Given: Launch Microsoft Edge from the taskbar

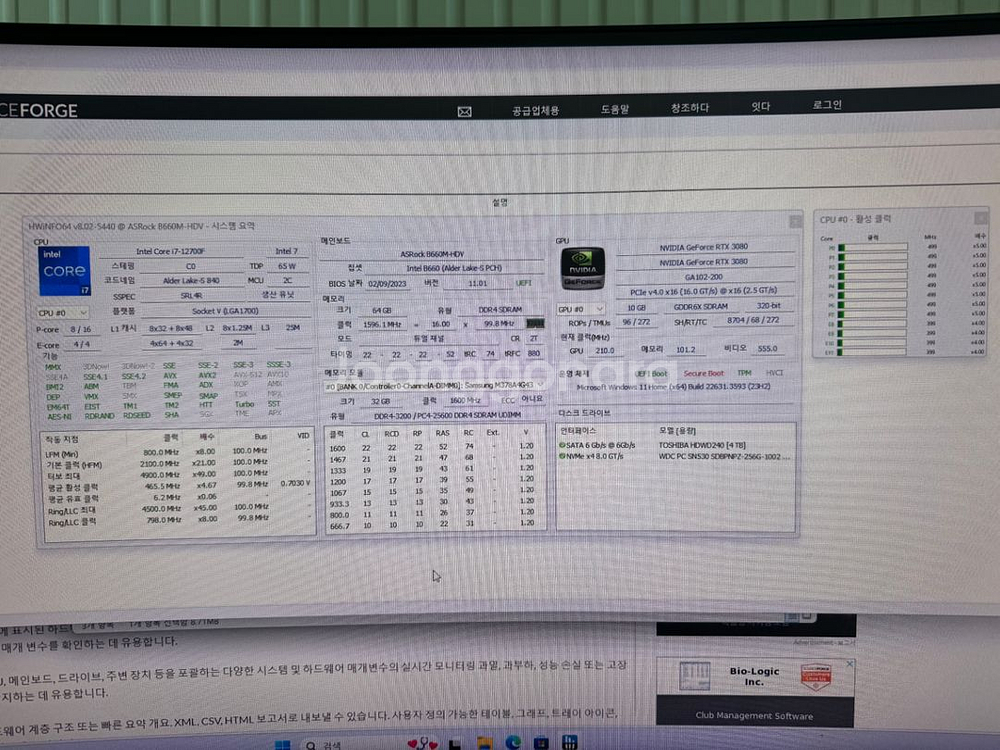Looking at the screenshot, I should pyautogui.click(x=513, y=742).
